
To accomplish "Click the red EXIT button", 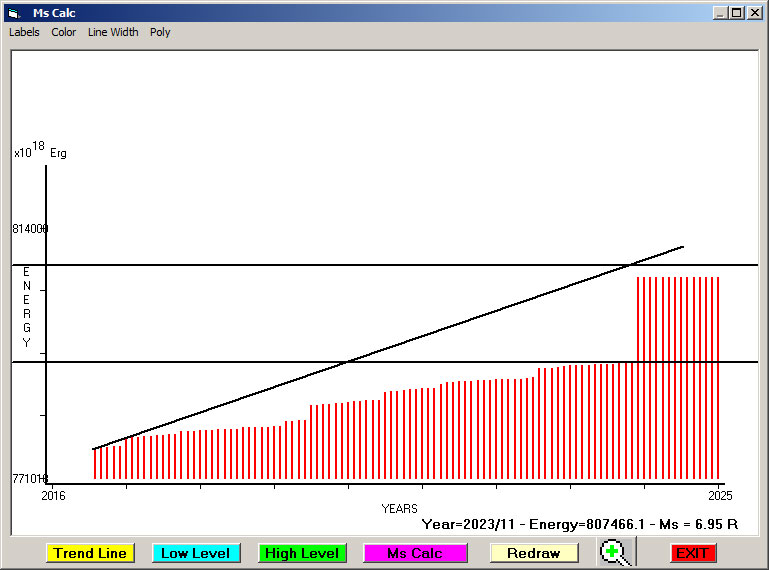I will pos(692,553).
